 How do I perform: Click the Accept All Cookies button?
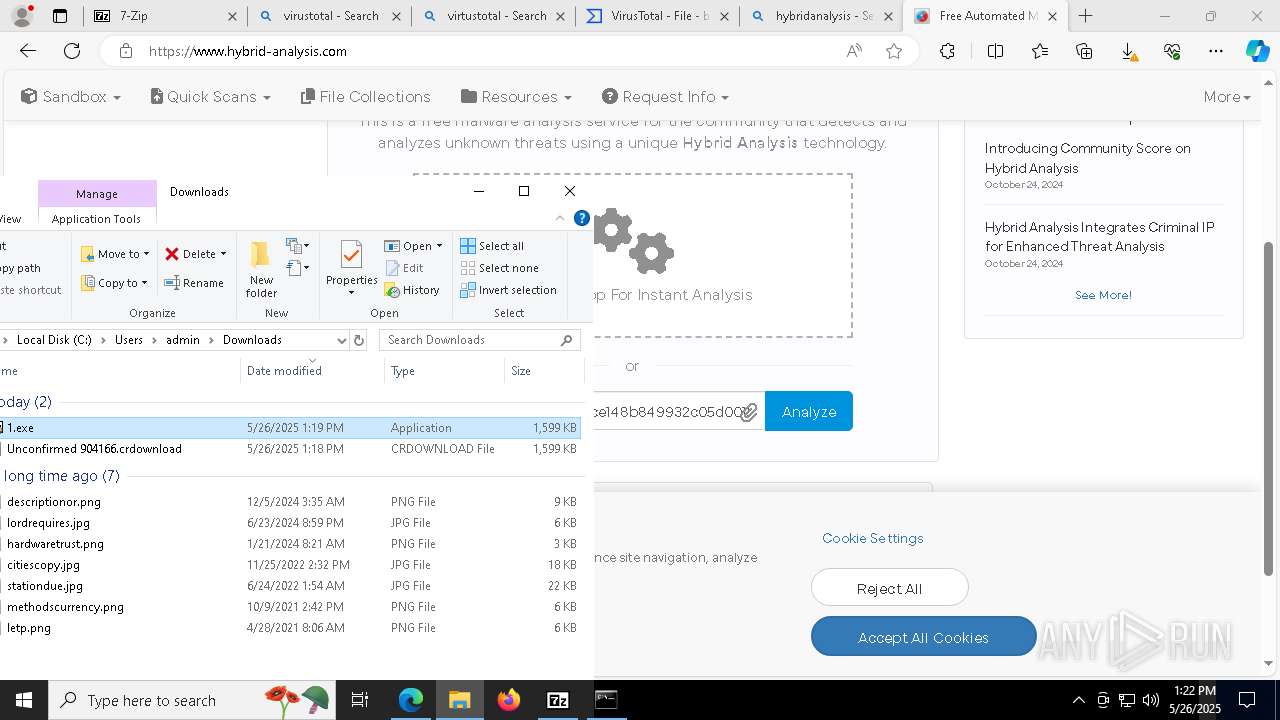pyautogui.click(x=923, y=637)
